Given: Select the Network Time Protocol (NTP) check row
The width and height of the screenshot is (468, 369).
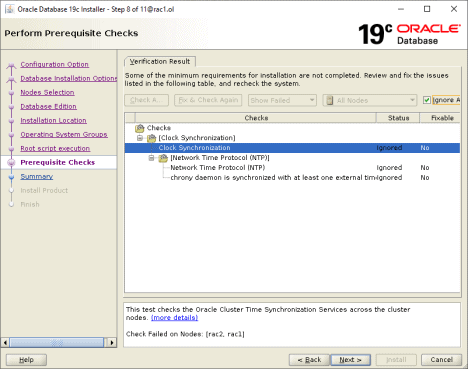Looking at the screenshot, I should (292, 168).
